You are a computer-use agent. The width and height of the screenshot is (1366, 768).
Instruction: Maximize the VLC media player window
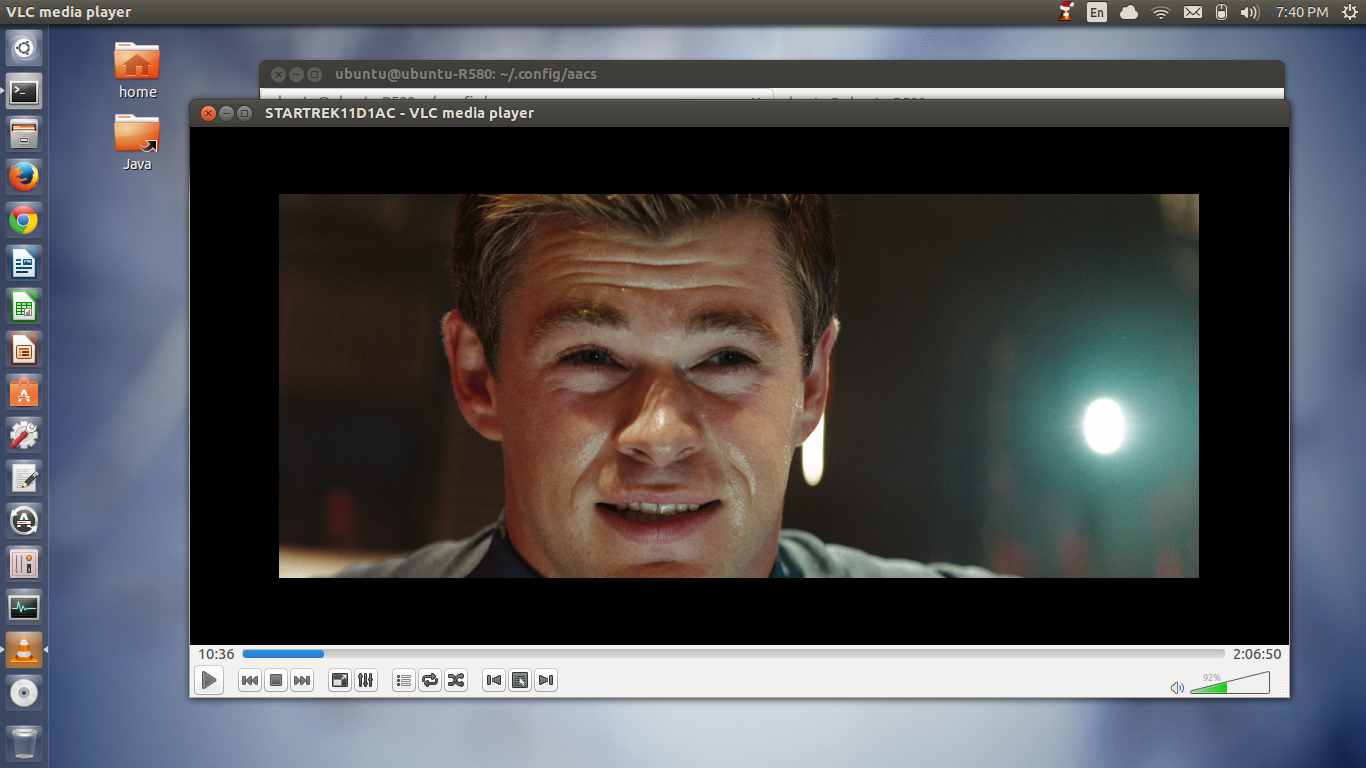tap(244, 113)
